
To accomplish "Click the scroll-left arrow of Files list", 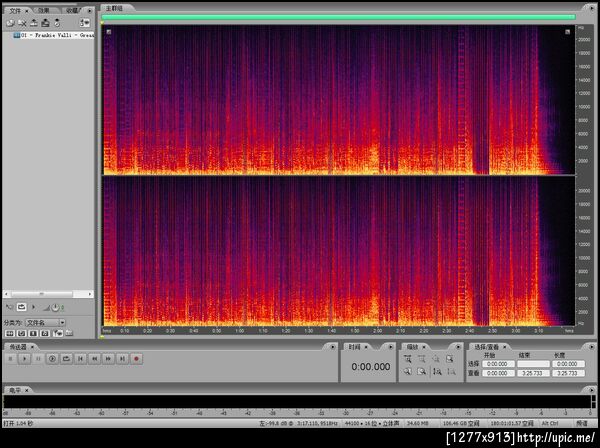I will pos(6,294).
